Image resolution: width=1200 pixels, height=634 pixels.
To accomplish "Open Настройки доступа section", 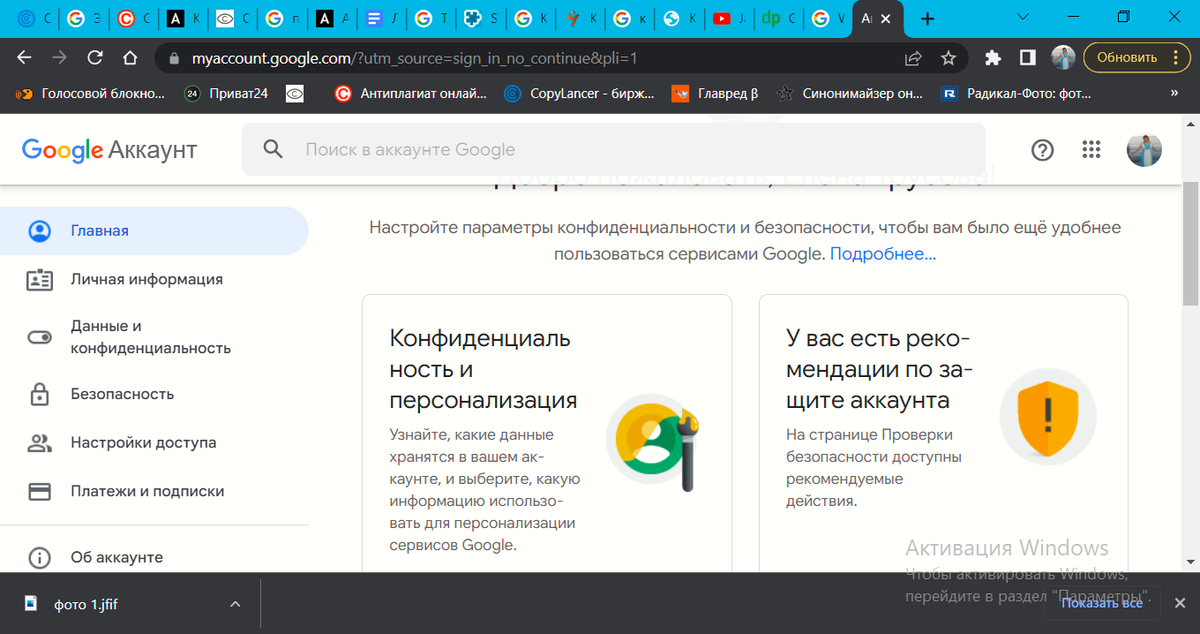I will tap(154, 443).
